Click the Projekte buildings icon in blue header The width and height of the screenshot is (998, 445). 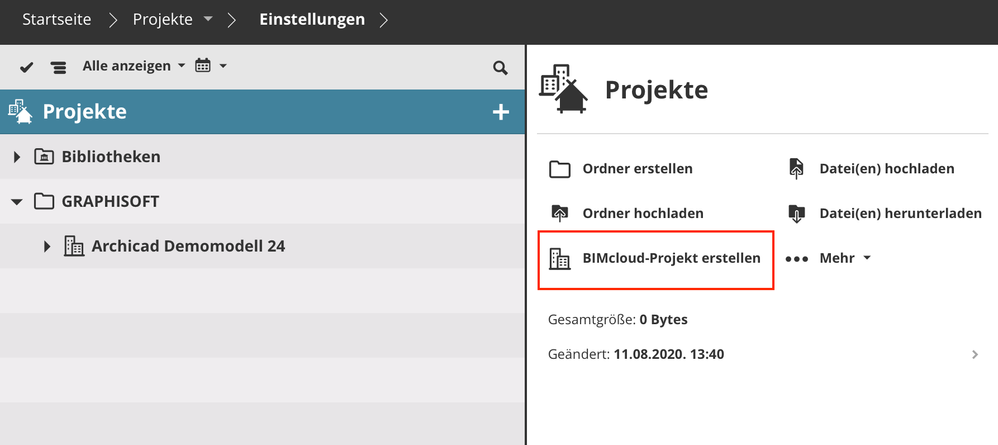(x=20, y=111)
